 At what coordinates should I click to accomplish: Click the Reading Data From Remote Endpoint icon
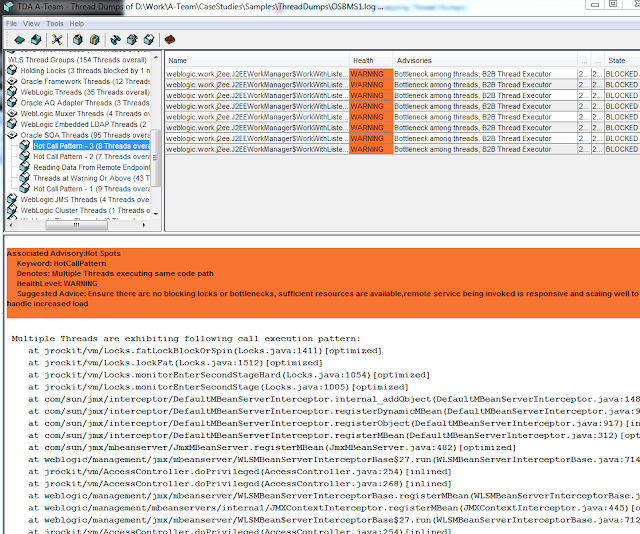coord(25,167)
